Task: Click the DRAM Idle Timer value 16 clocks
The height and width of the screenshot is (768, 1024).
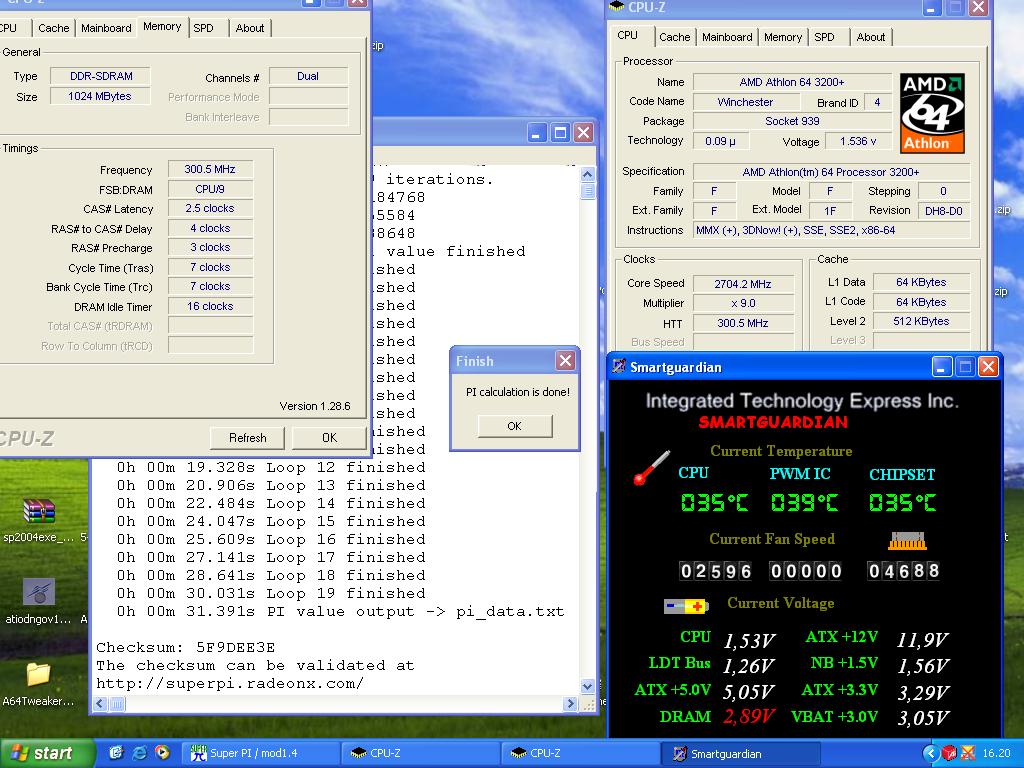Action: click(210, 306)
